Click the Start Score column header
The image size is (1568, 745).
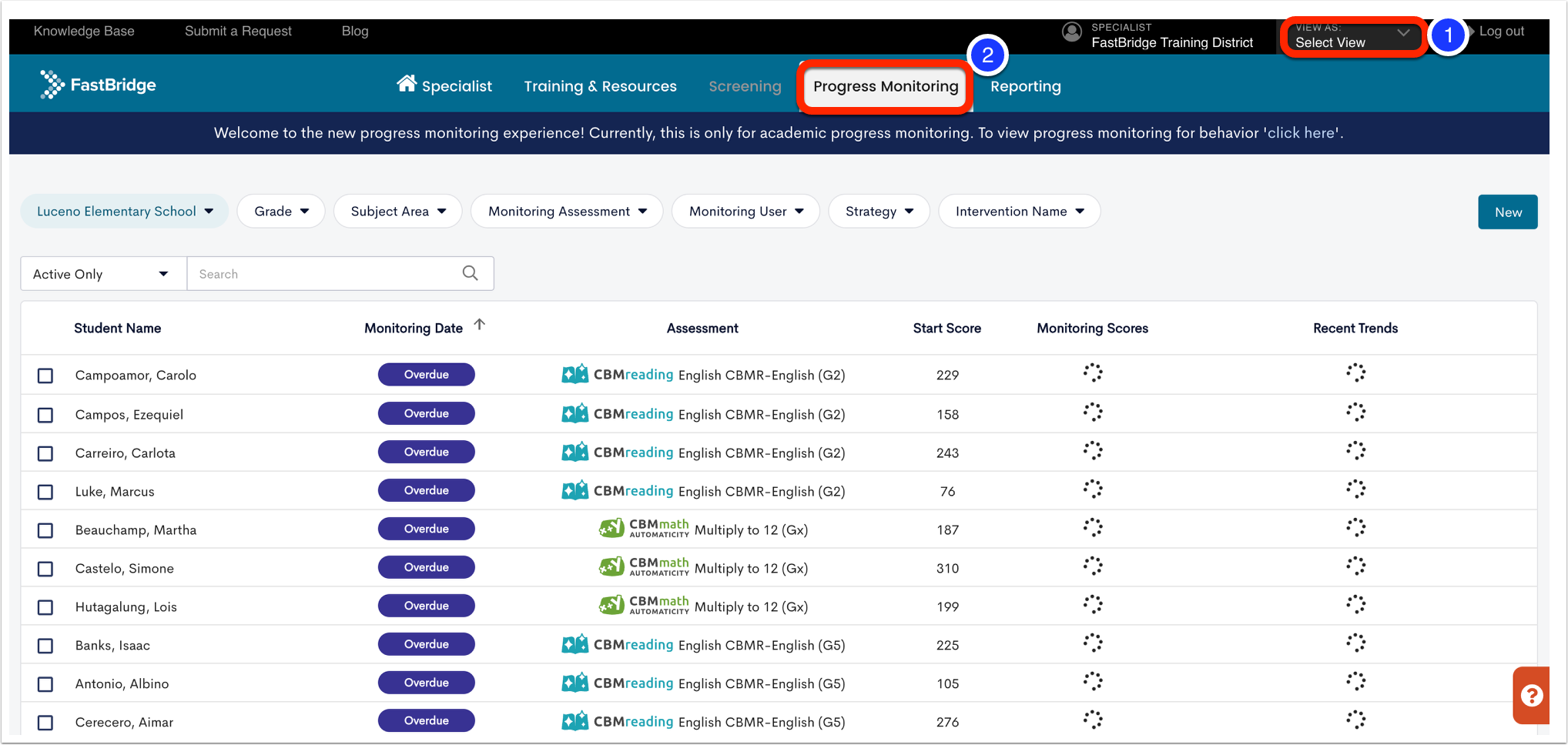[946, 328]
